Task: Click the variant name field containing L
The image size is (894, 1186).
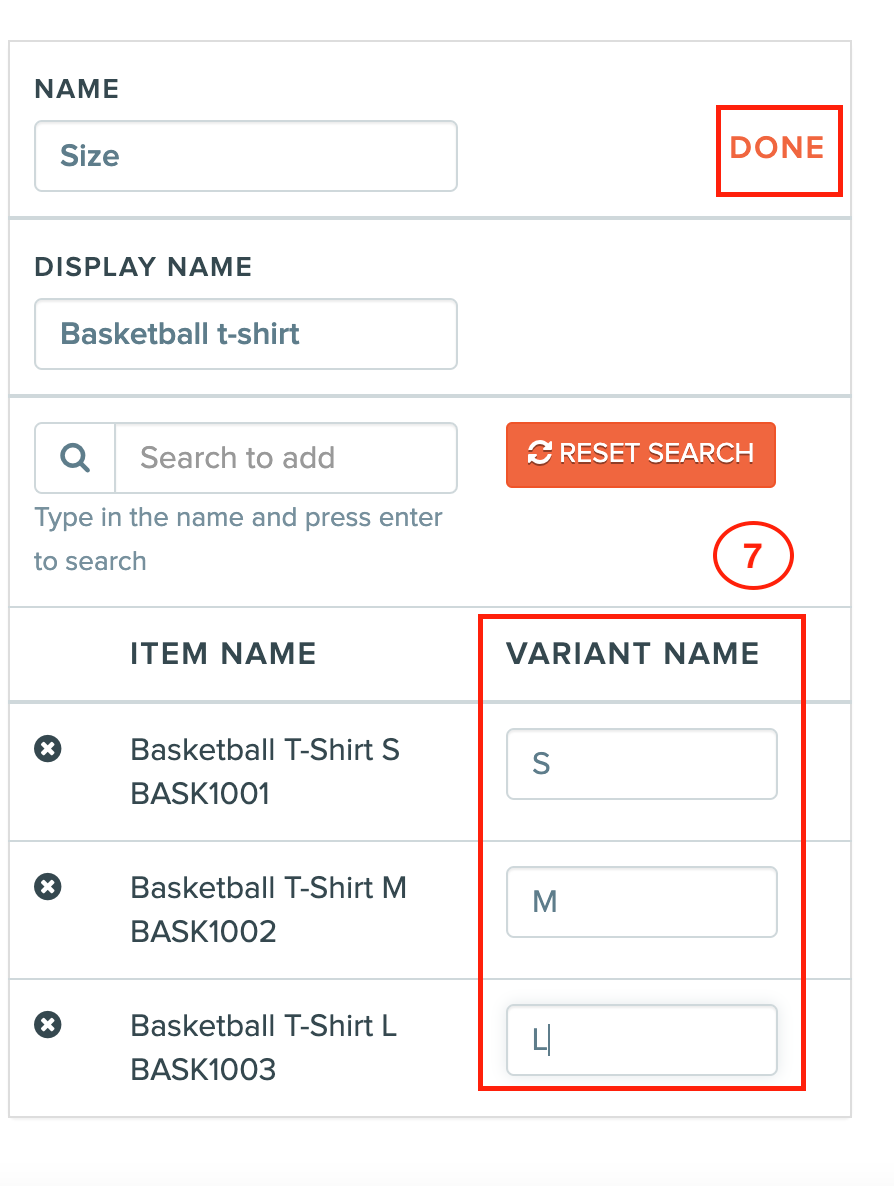Action: (641, 1040)
